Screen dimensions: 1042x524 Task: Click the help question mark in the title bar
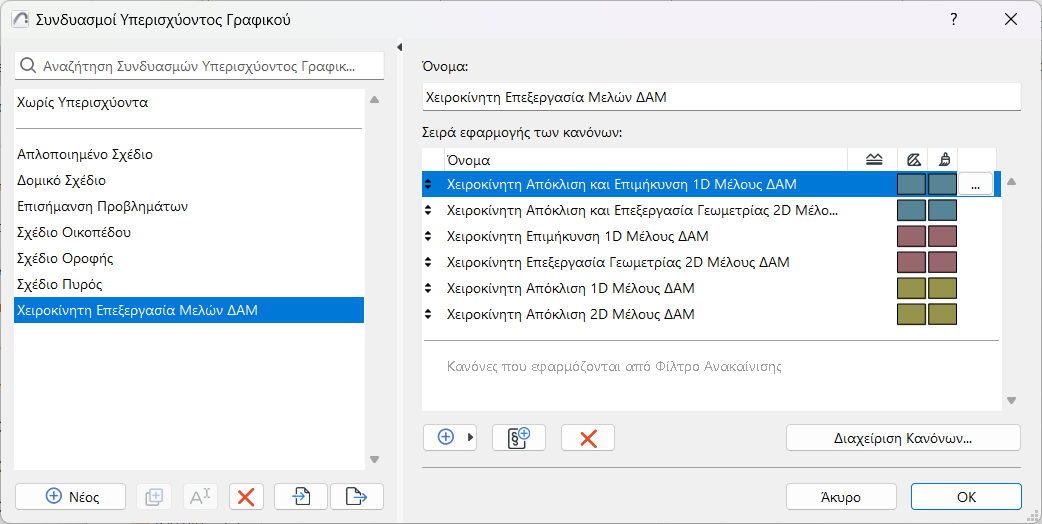pos(954,20)
